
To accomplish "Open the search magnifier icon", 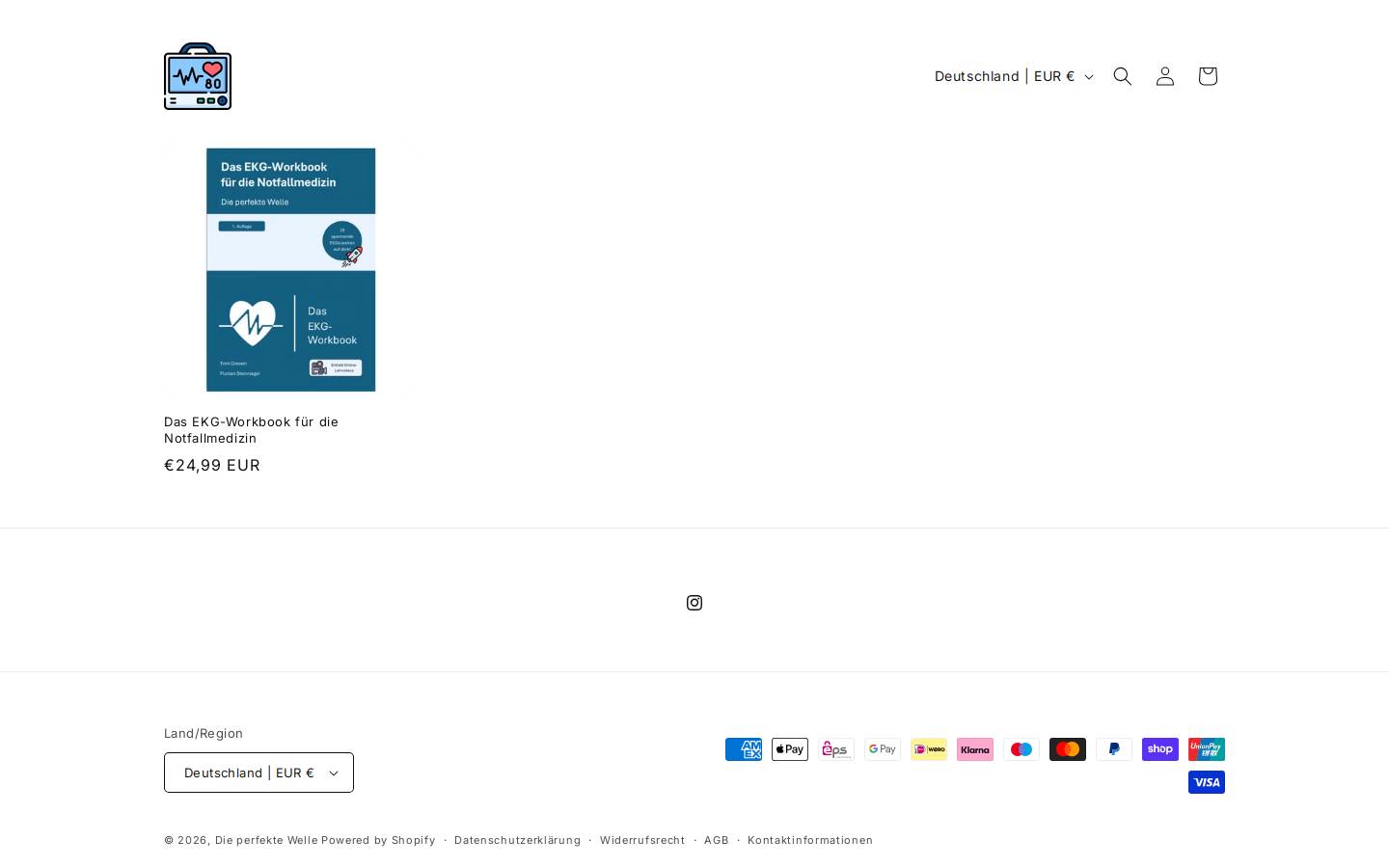I will click(1123, 76).
